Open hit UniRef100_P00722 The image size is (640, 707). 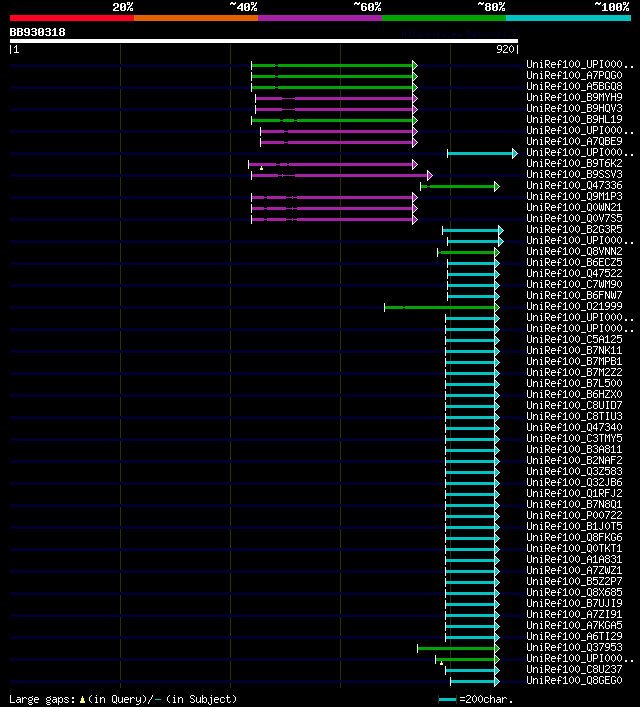(574, 515)
